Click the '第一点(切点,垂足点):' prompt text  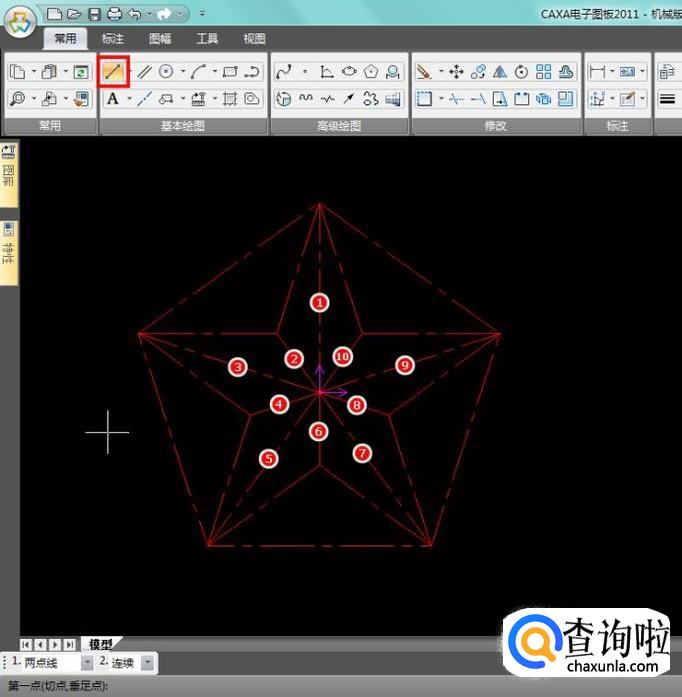pos(58,685)
